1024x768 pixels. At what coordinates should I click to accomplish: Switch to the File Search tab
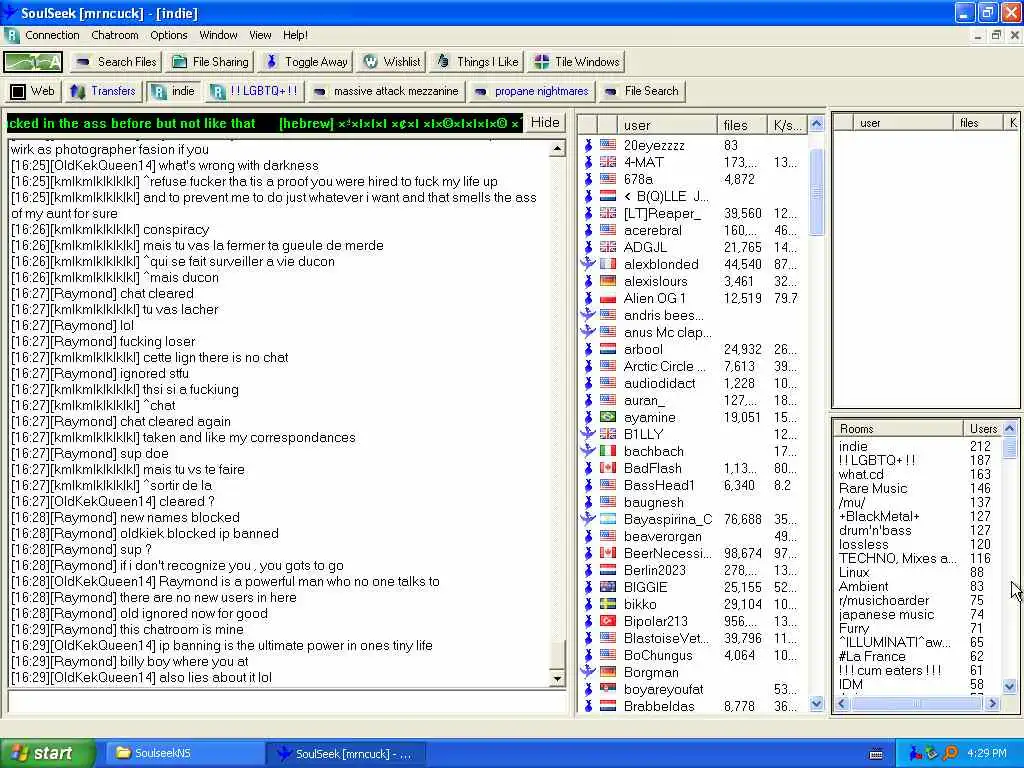[642, 91]
